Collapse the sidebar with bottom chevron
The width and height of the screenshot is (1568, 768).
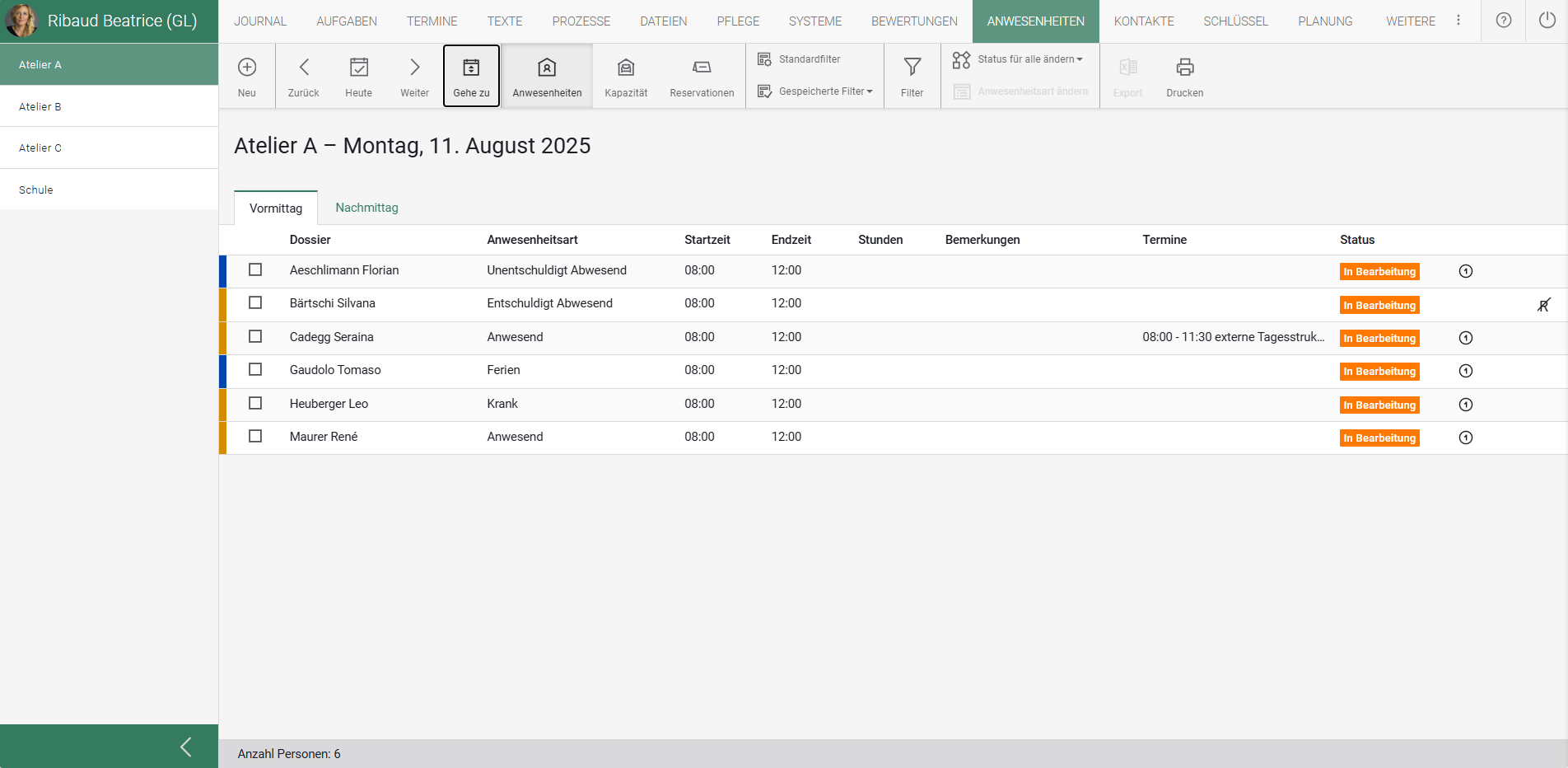coord(186,747)
